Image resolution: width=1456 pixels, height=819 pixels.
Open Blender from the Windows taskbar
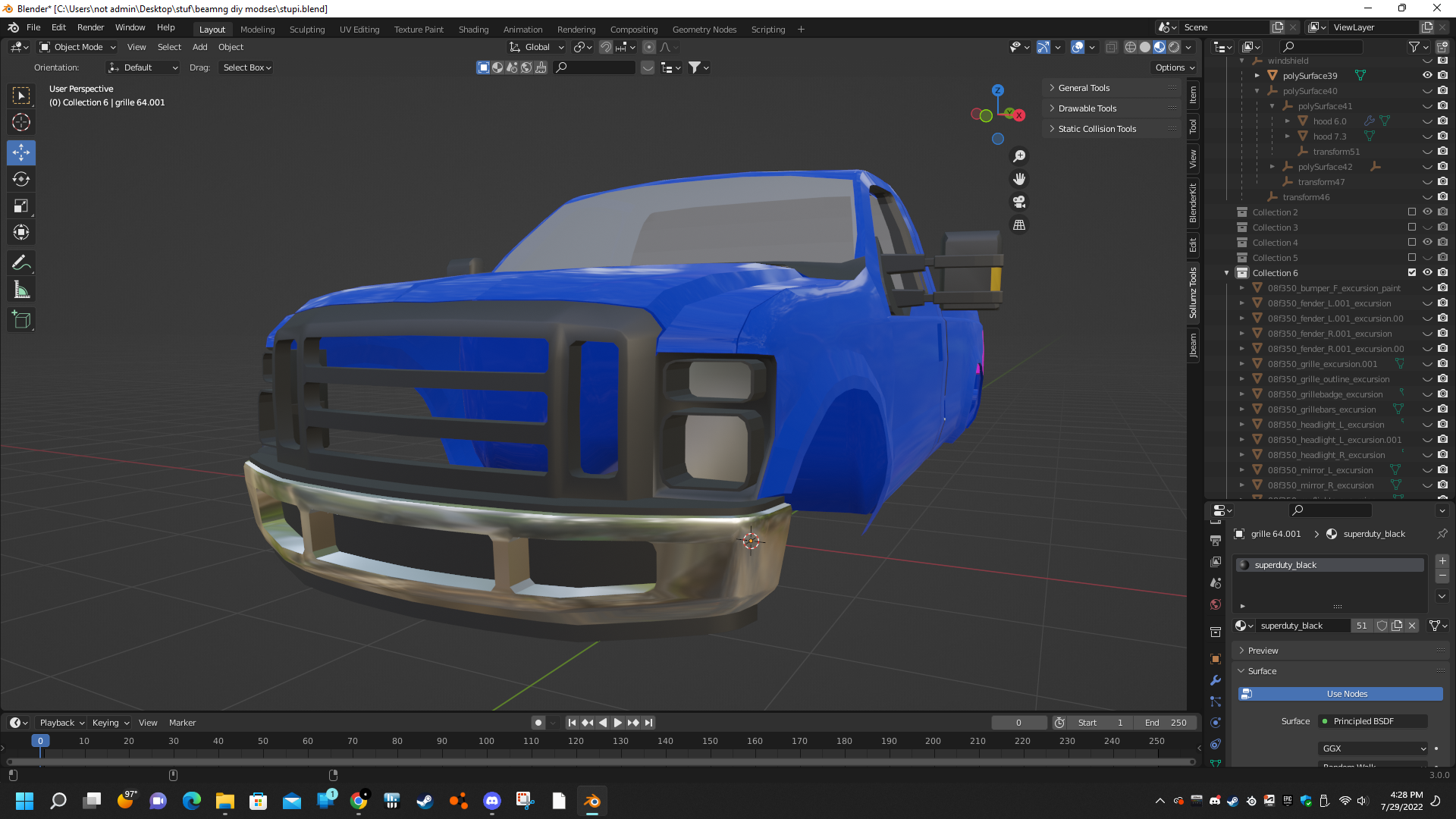(592, 801)
